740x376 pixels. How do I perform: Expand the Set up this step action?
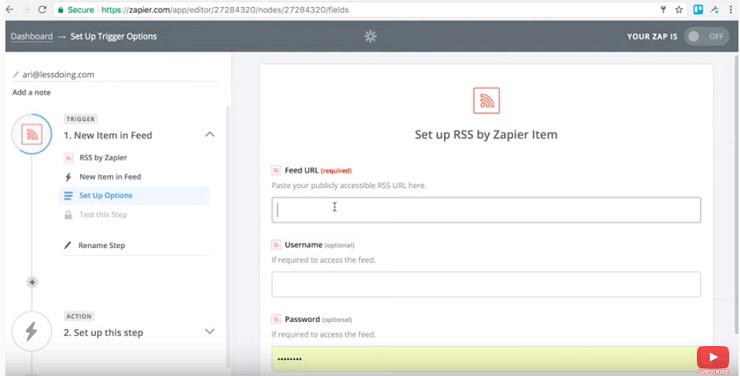(x=210, y=332)
